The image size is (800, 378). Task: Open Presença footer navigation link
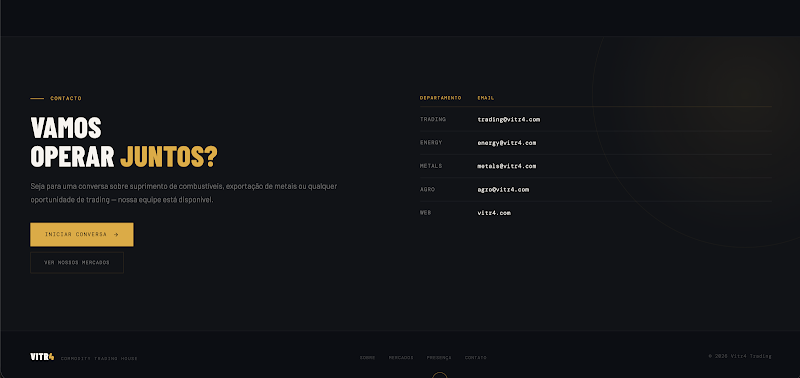[x=439, y=358]
